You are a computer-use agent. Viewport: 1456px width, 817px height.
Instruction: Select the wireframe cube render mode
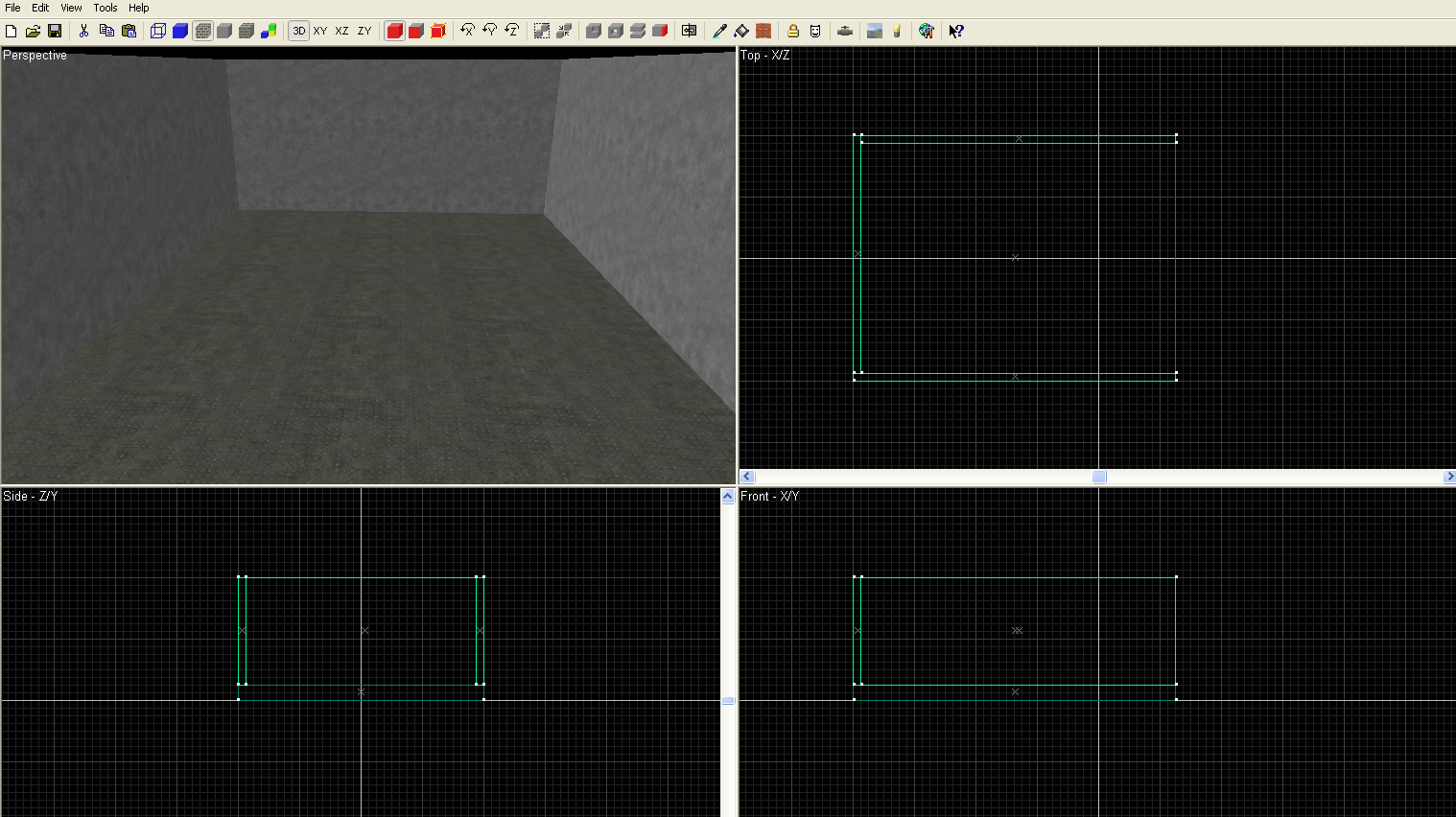pyautogui.click(x=158, y=31)
